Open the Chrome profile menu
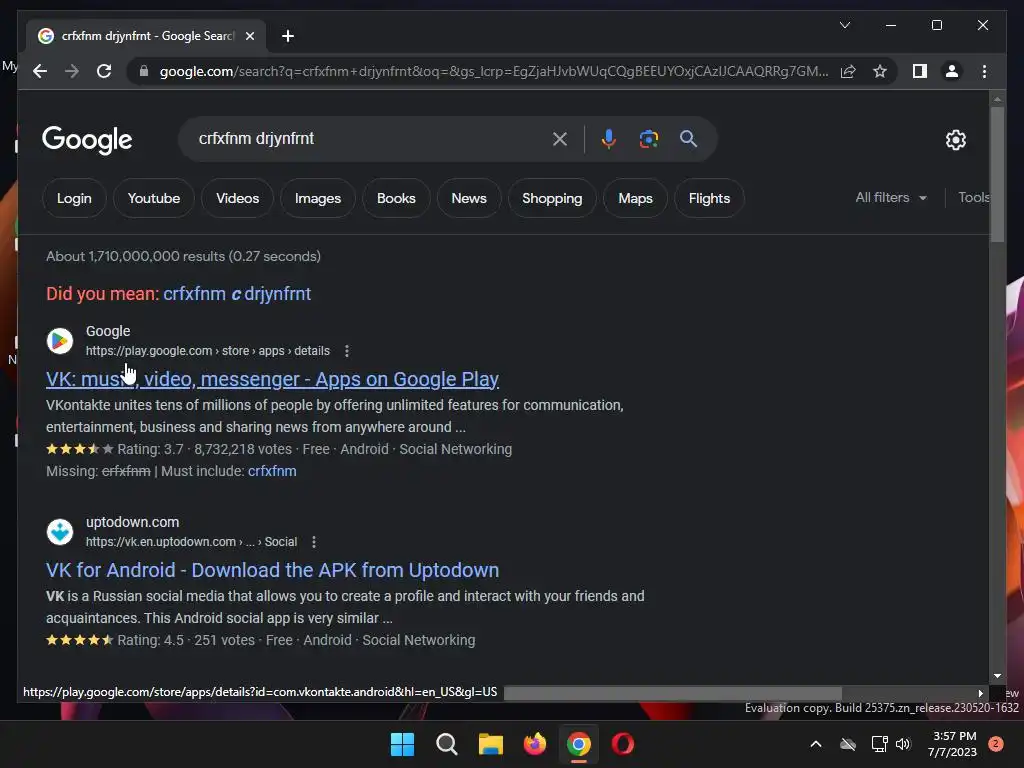Screen dimensions: 1024x768 (x=952, y=71)
